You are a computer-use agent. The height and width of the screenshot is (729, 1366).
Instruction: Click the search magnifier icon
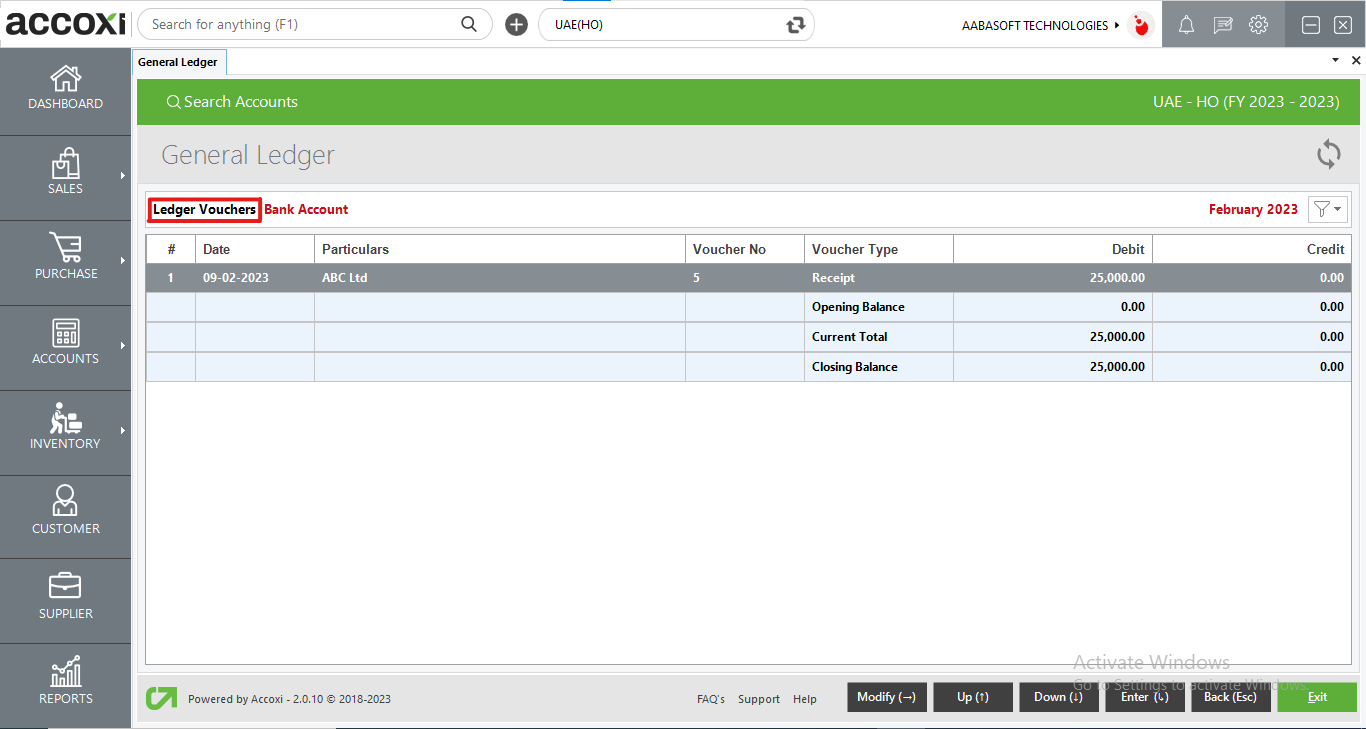tap(469, 24)
